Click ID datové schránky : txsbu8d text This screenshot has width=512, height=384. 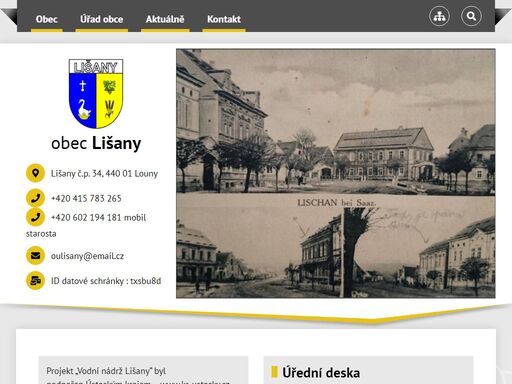click(106, 281)
